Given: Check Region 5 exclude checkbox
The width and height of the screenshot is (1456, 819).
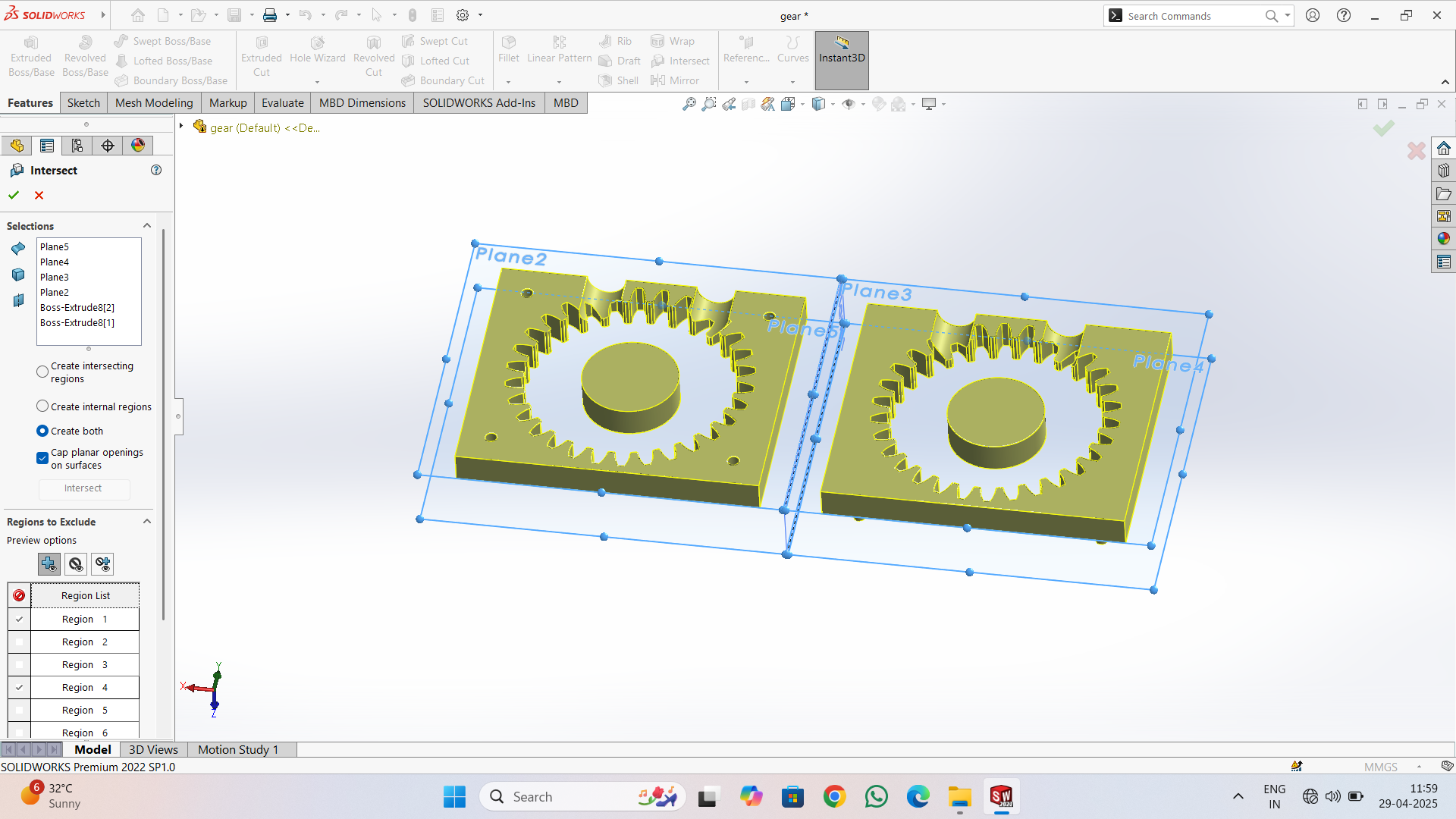Looking at the screenshot, I should 19,710.
